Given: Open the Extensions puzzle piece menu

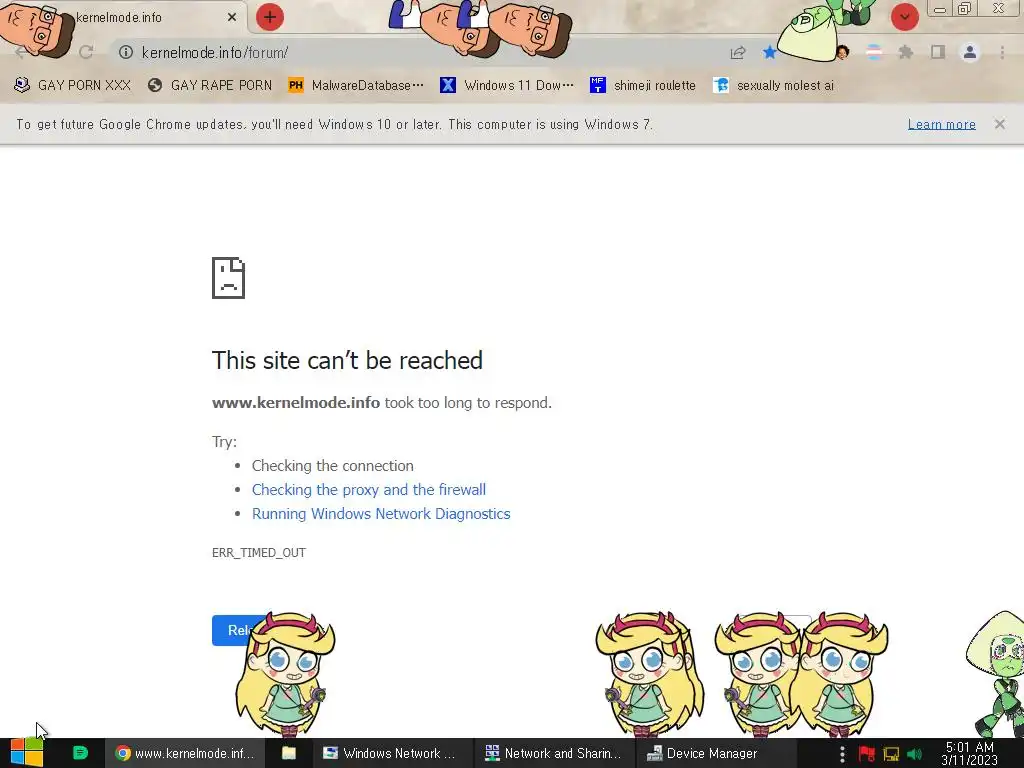Looking at the screenshot, I should [906, 52].
